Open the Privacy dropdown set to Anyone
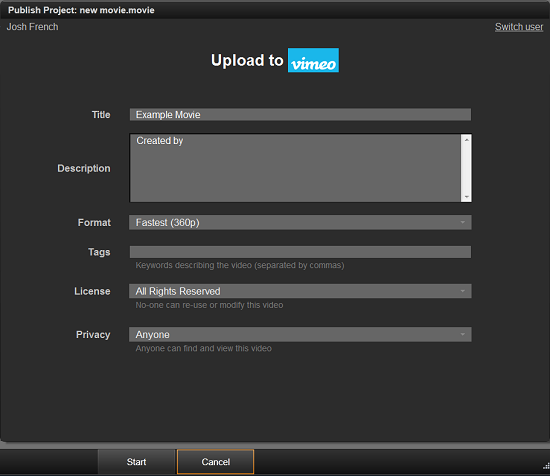This screenshot has height=476, width=550. point(300,335)
